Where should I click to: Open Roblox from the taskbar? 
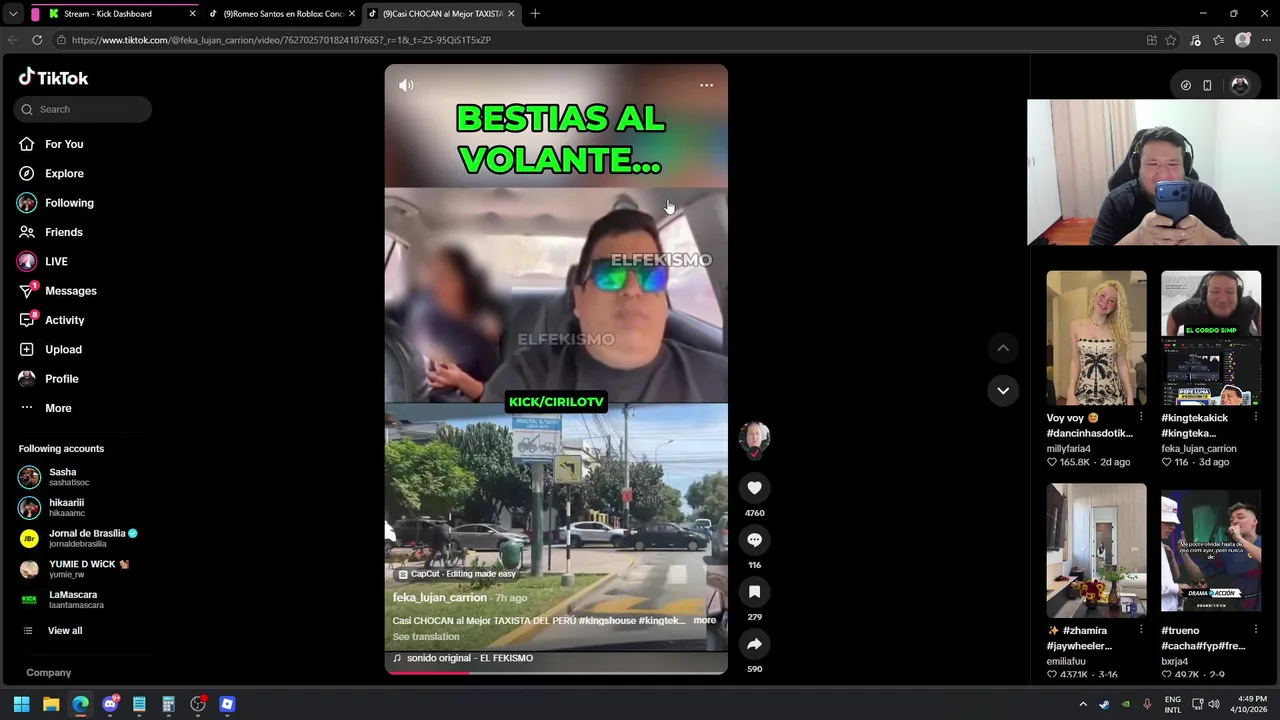[x=227, y=704]
